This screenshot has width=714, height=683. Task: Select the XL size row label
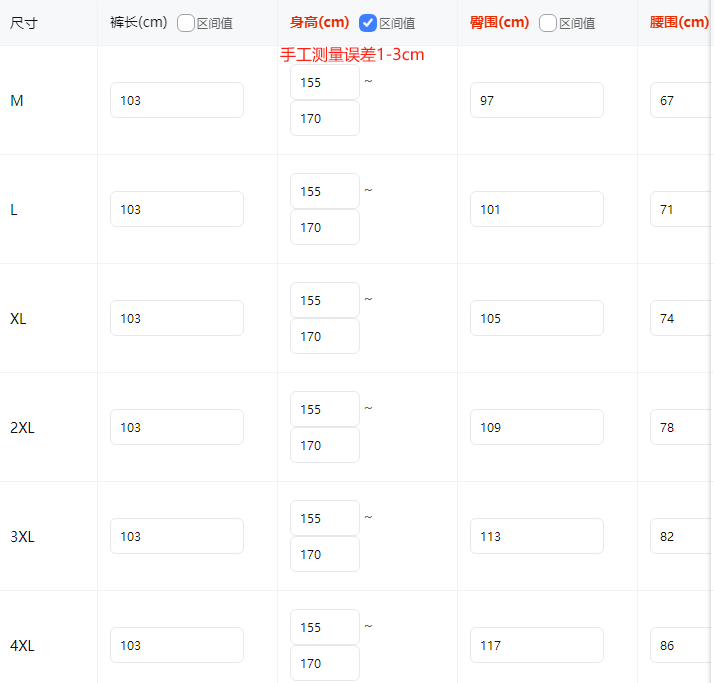(18, 318)
